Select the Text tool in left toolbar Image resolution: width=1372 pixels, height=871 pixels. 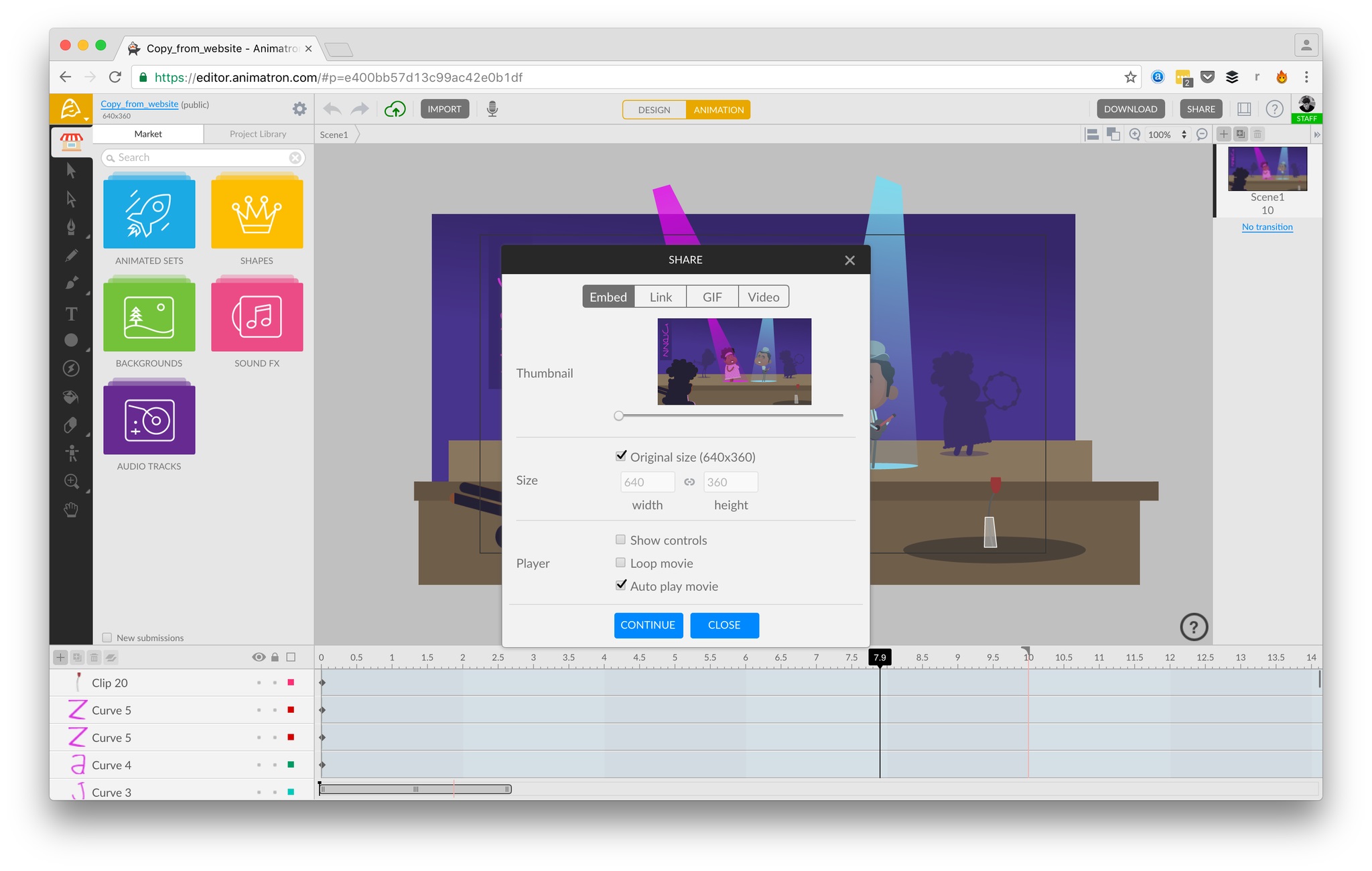click(71, 314)
